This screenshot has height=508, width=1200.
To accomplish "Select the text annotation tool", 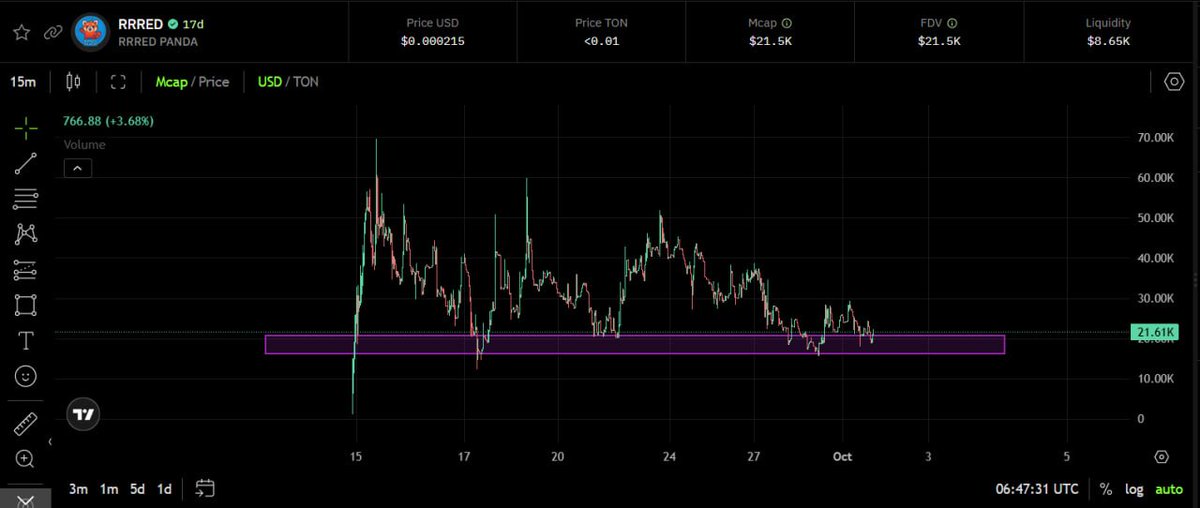I will (x=26, y=341).
